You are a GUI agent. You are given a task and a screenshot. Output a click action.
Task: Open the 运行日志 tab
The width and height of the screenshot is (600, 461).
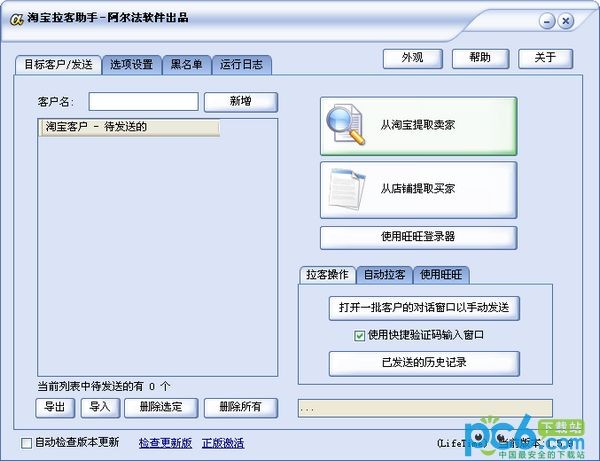(x=241, y=64)
